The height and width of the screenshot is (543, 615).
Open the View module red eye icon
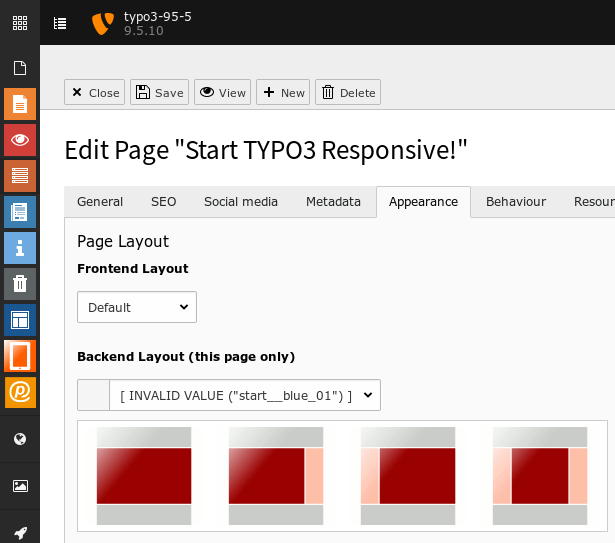coord(20,140)
